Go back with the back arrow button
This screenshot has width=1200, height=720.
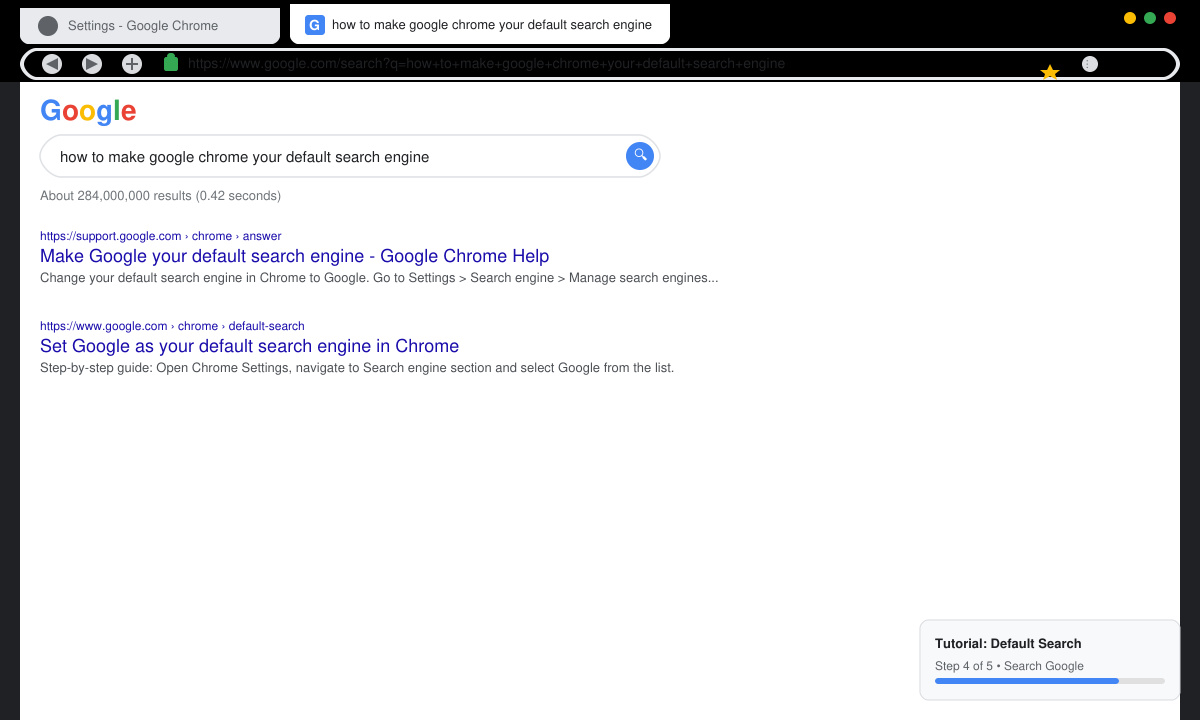pos(52,64)
